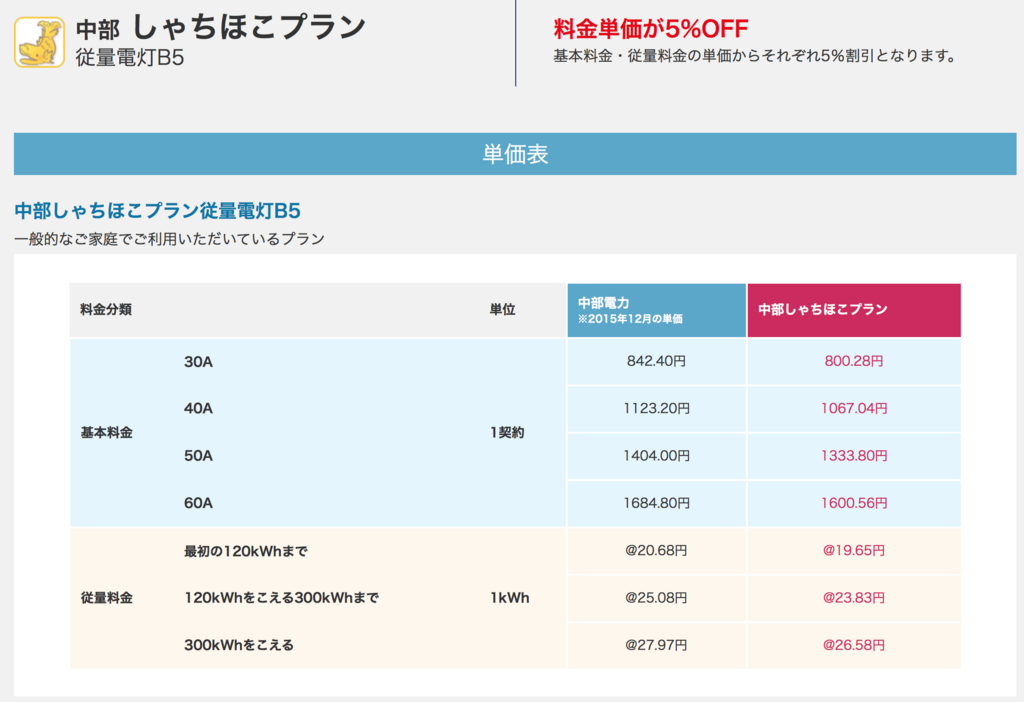Click the 単位 column header

pos(502,310)
